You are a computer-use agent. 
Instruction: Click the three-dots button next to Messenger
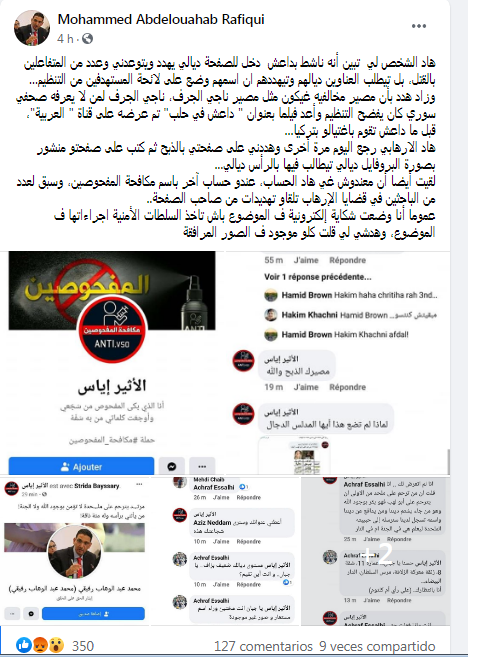coord(202,466)
